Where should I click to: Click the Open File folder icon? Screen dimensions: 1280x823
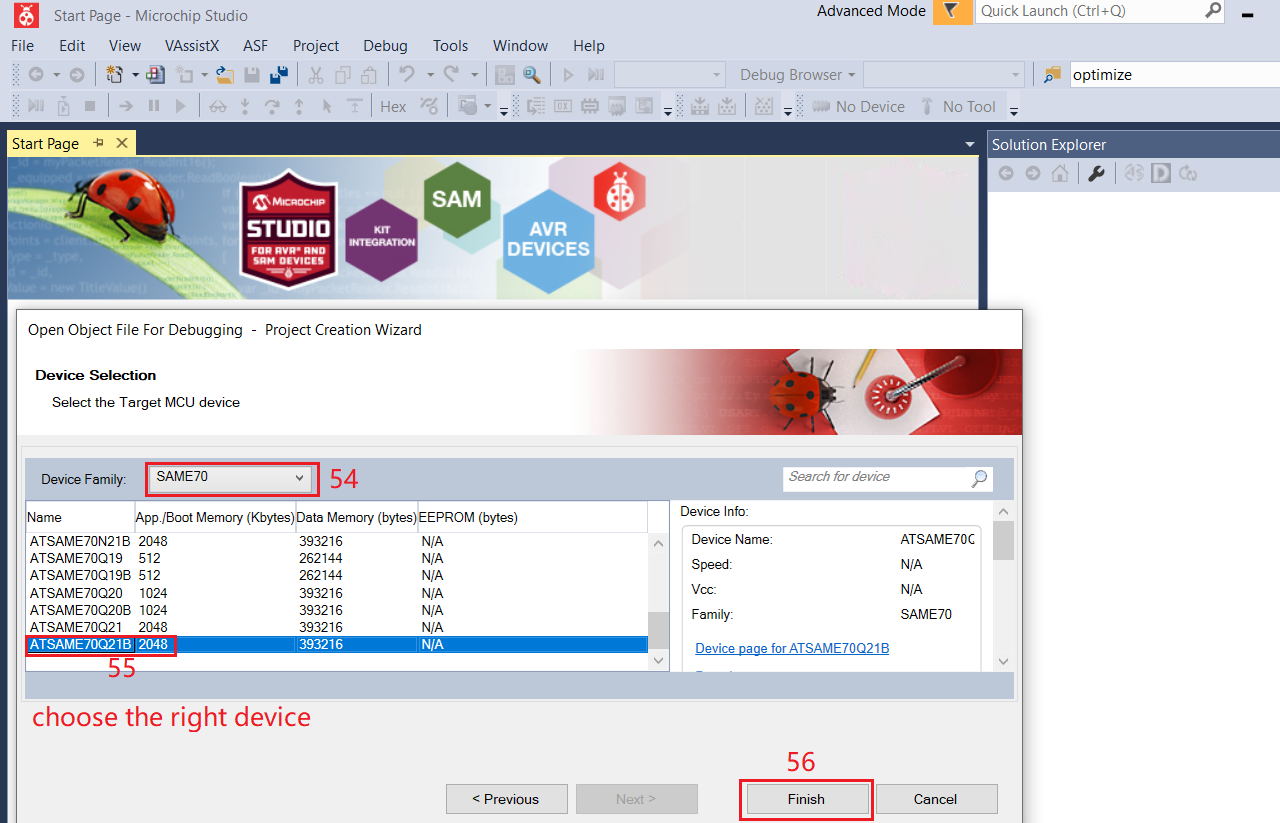pyautogui.click(x=225, y=75)
